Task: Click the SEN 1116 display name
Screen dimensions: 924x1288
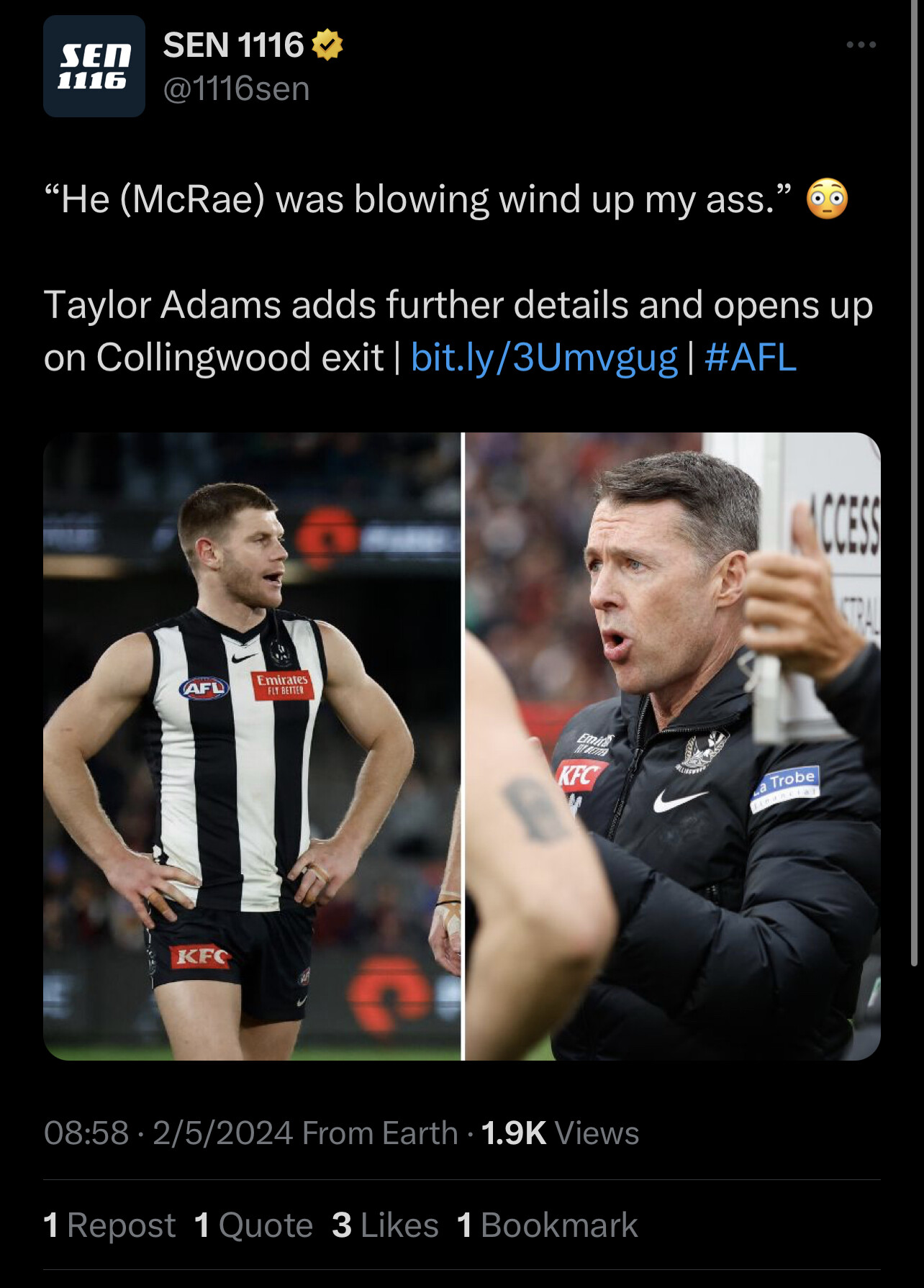Action: coord(233,45)
